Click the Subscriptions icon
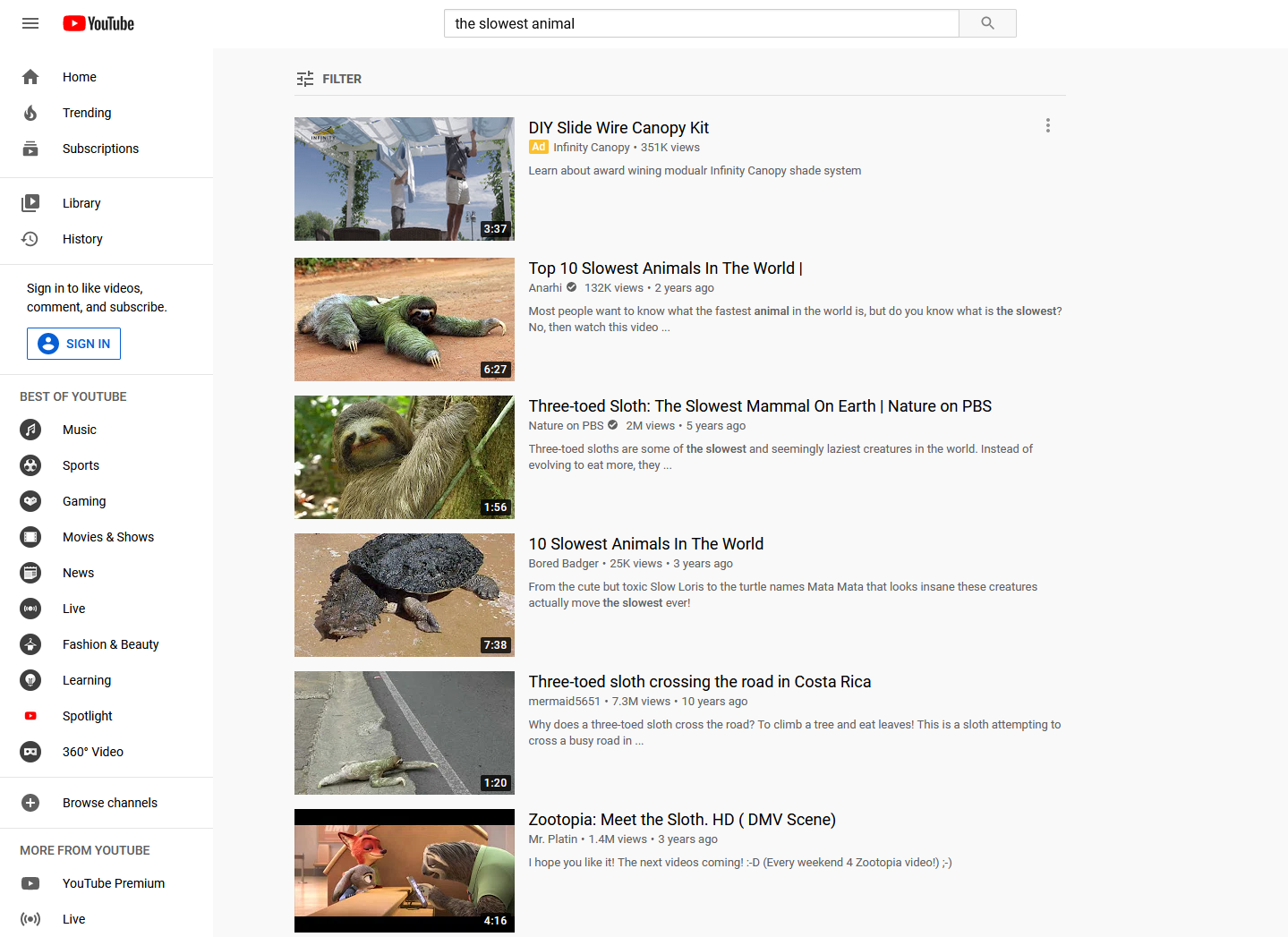Viewport: 1288px width, 937px height. 30,149
